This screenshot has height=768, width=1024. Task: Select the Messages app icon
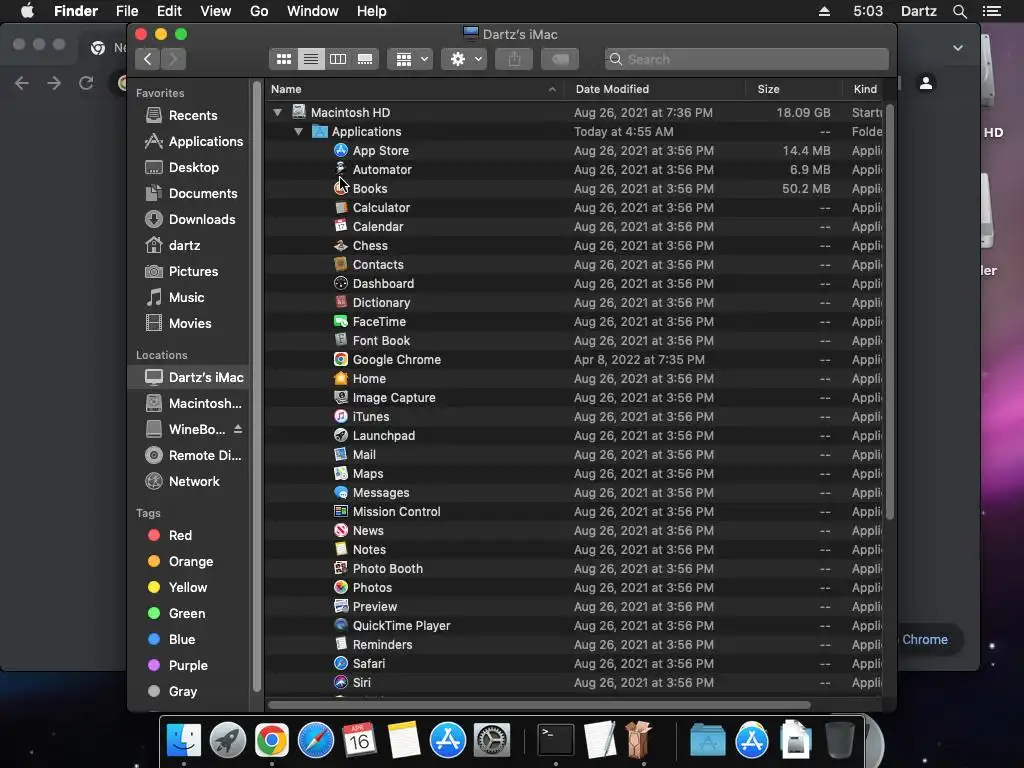340,492
